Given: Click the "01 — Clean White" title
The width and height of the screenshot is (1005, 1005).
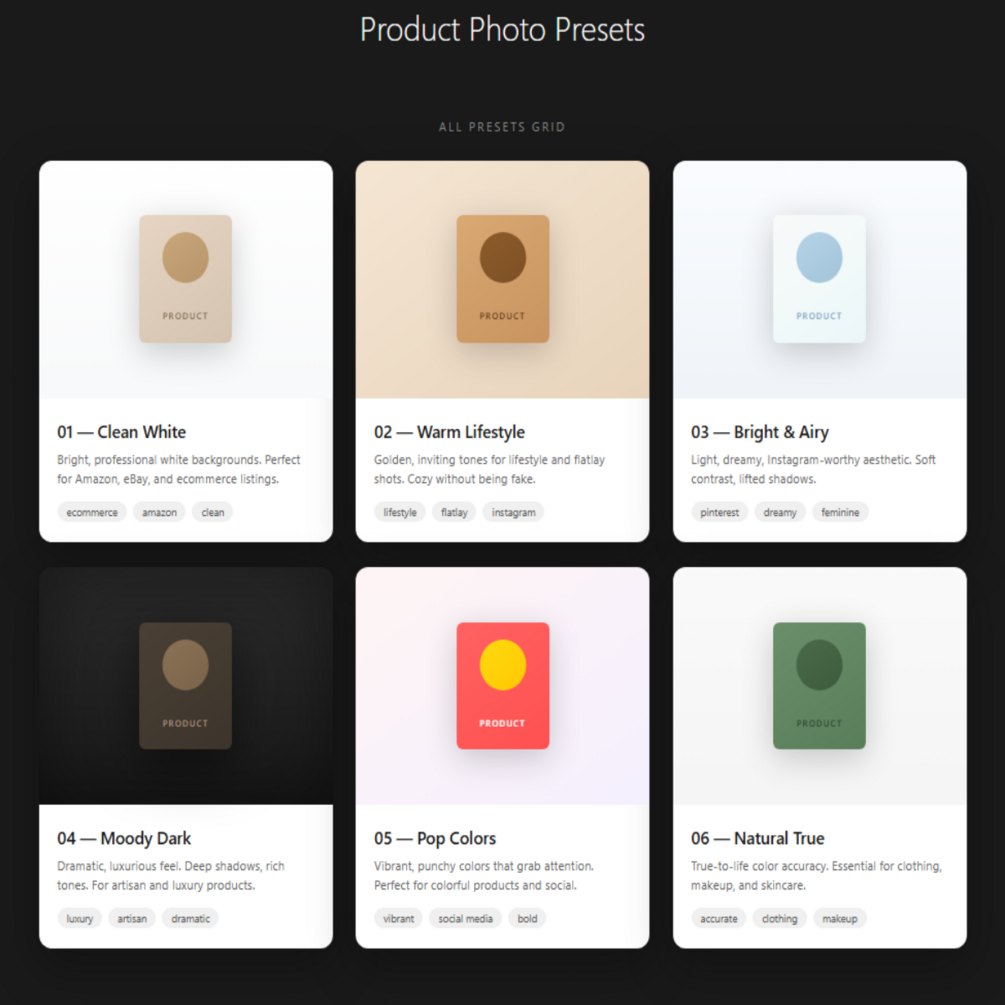Looking at the screenshot, I should click(122, 432).
